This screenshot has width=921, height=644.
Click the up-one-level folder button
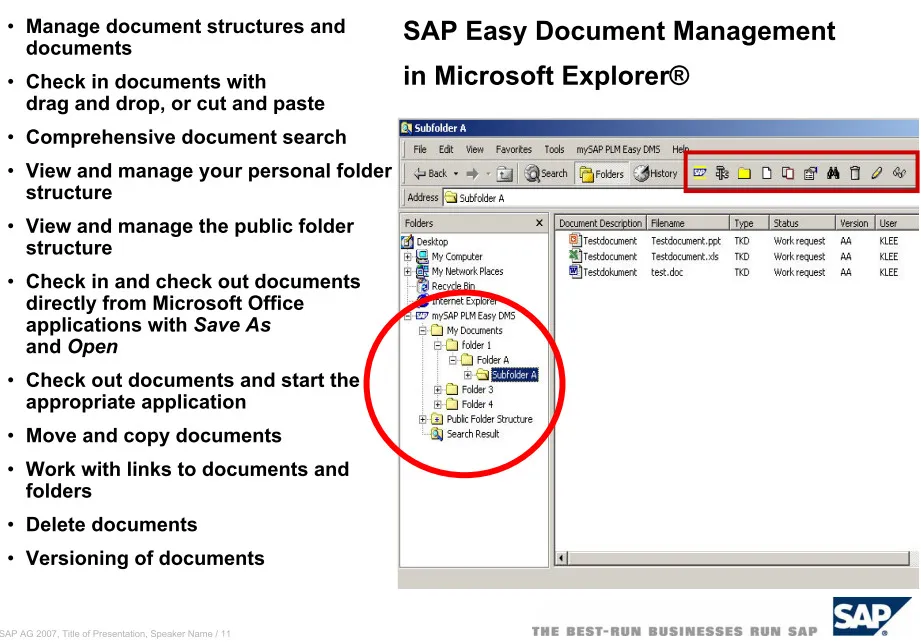pos(506,172)
